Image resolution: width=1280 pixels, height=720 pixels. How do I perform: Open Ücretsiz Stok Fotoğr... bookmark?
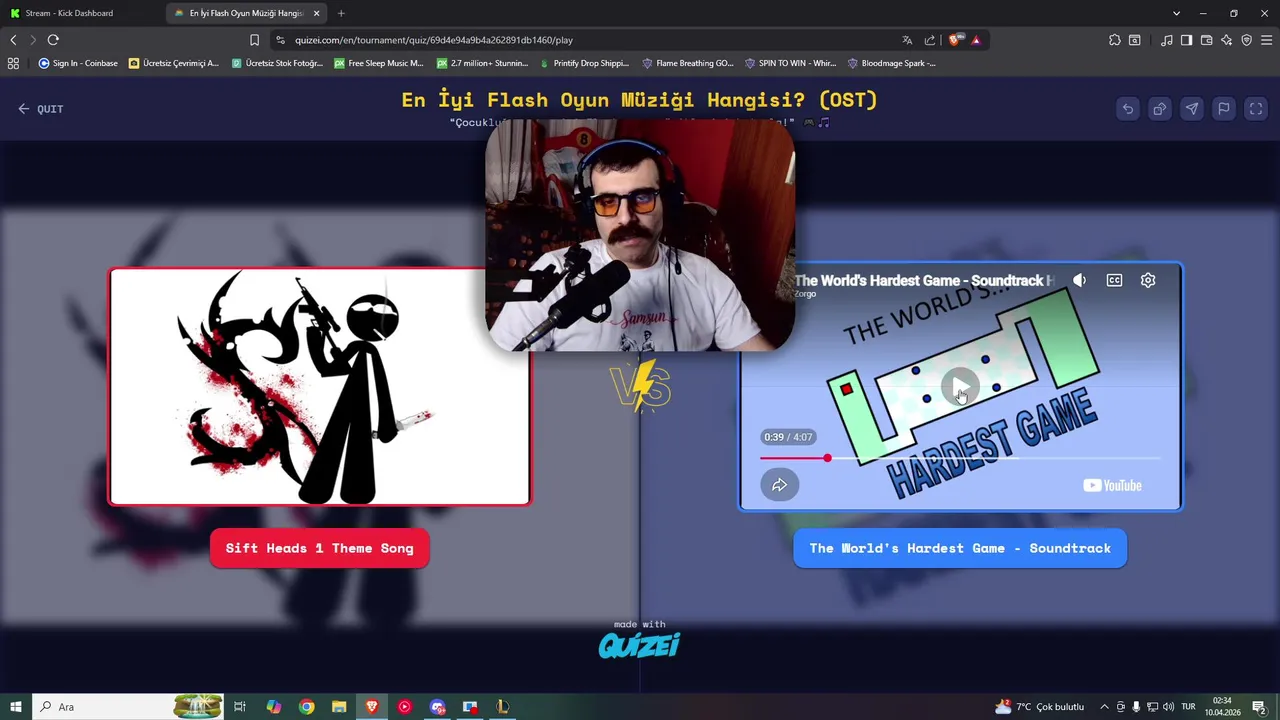click(x=277, y=63)
